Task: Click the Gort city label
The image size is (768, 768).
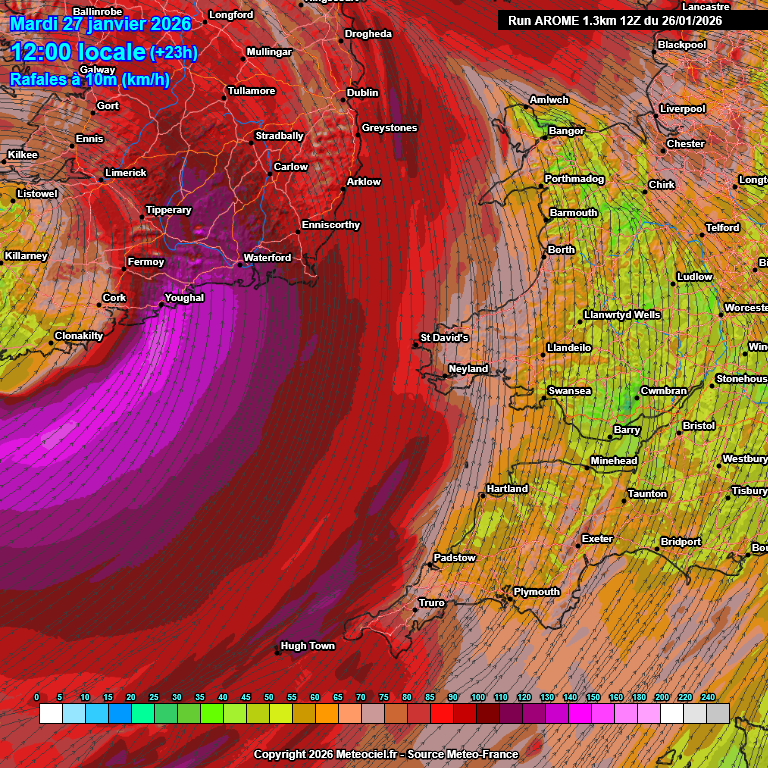Action: [x=108, y=106]
